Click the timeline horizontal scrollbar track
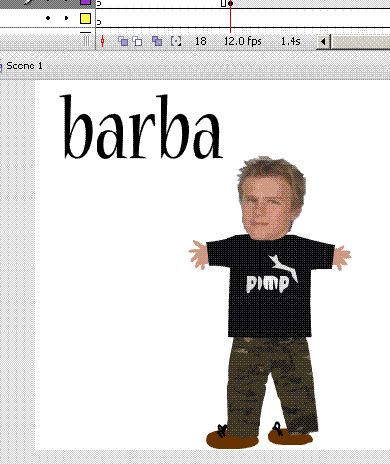The image size is (390, 464). tap(360, 42)
